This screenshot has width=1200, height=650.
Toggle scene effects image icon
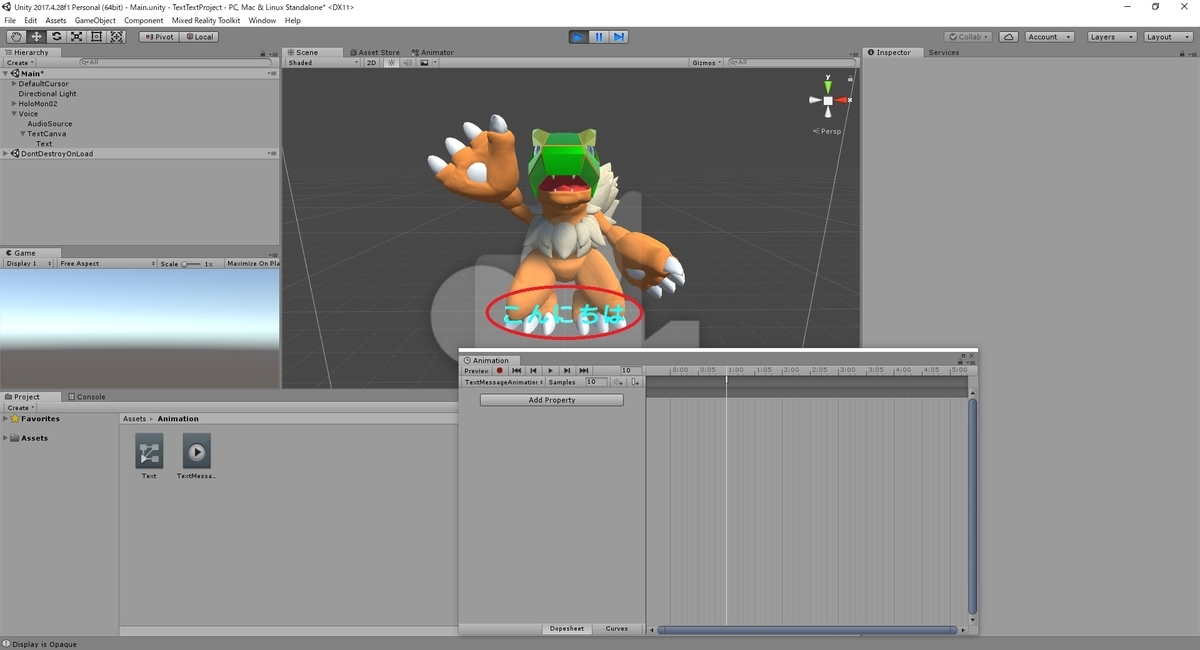coord(426,62)
